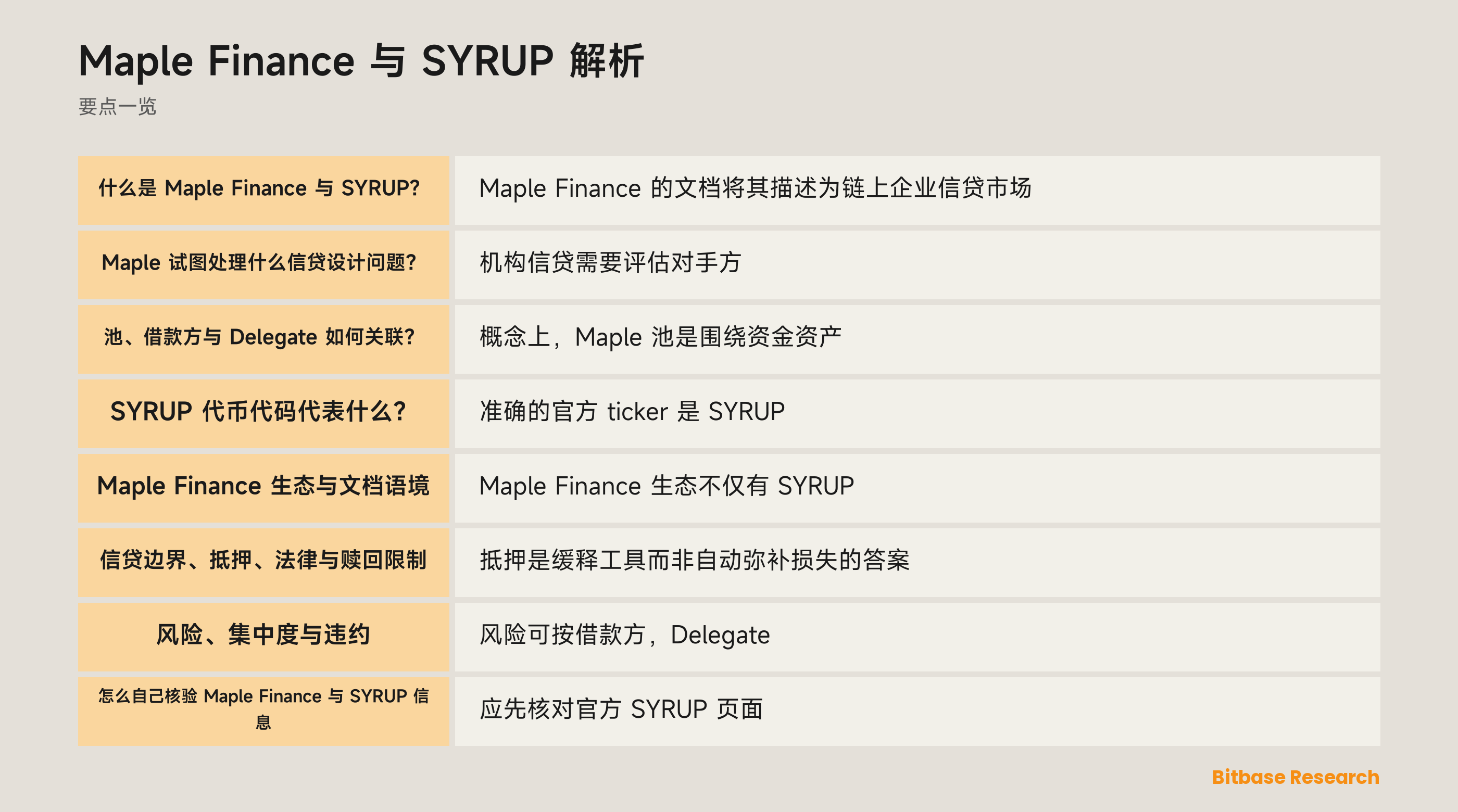The width and height of the screenshot is (1458, 812).
Task: Click the subtitle '要点一览'
Action: pos(117,106)
